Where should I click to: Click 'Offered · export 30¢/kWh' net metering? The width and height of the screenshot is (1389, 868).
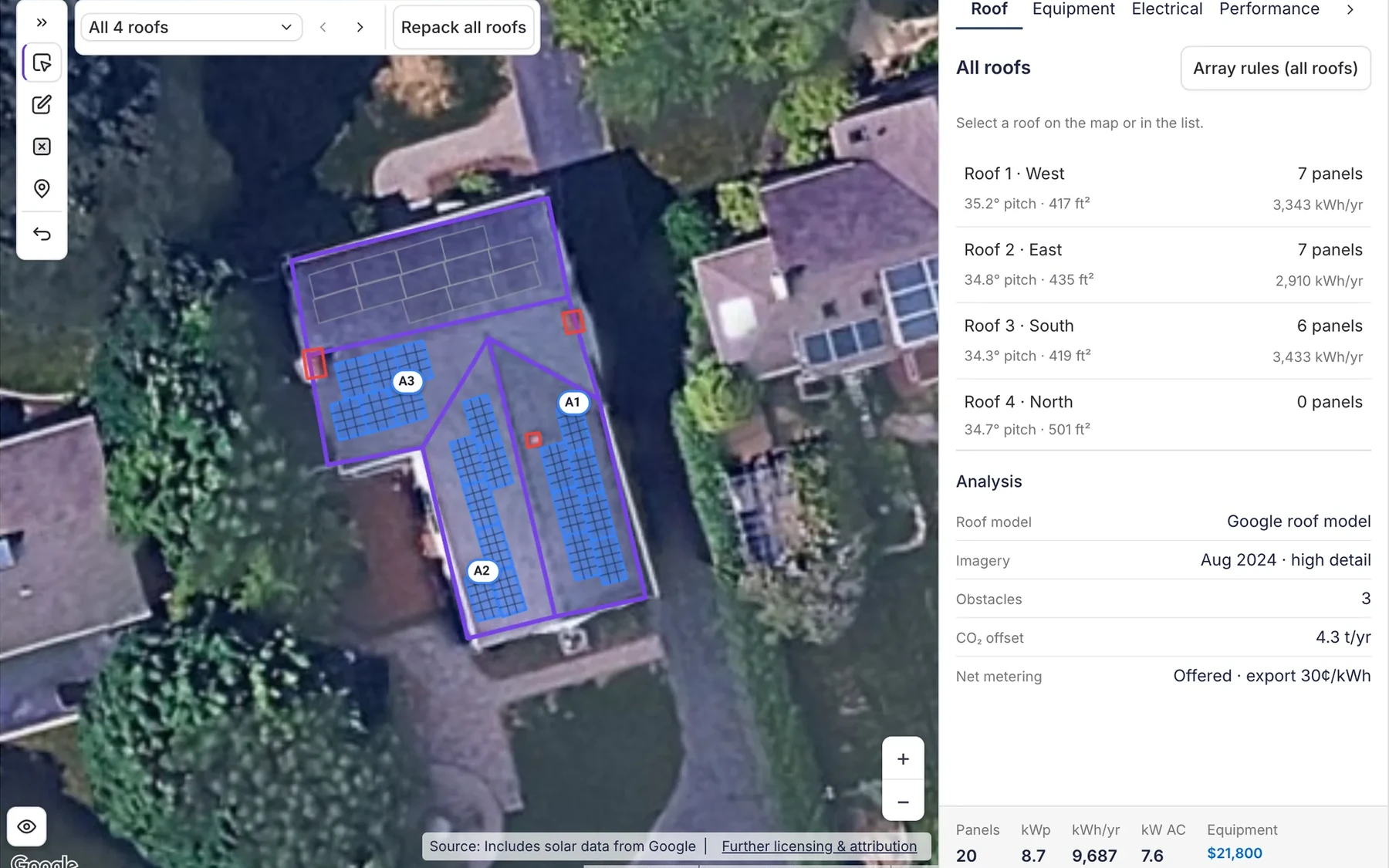(x=1272, y=676)
